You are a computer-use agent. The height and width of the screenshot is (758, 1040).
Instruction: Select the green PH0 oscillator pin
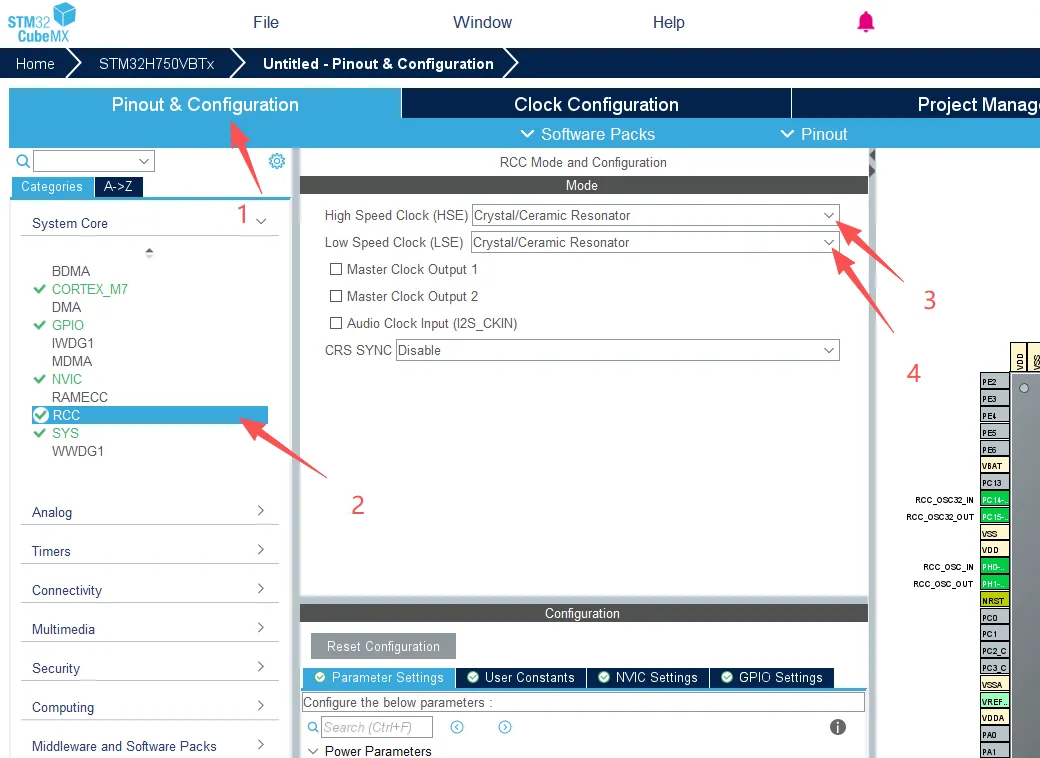[x=995, y=567]
